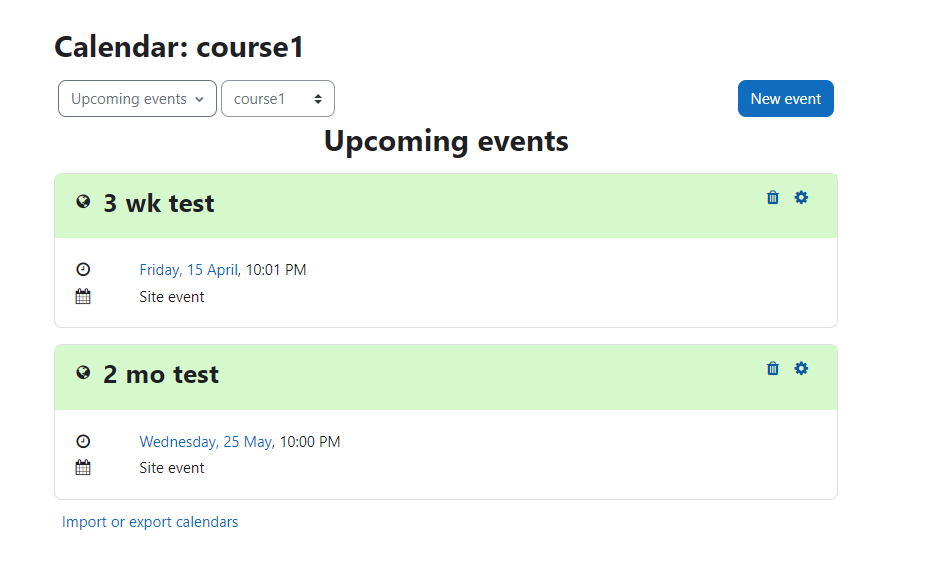This screenshot has width=933, height=575.
Task: Expand the course1 course selector
Action: pos(278,99)
